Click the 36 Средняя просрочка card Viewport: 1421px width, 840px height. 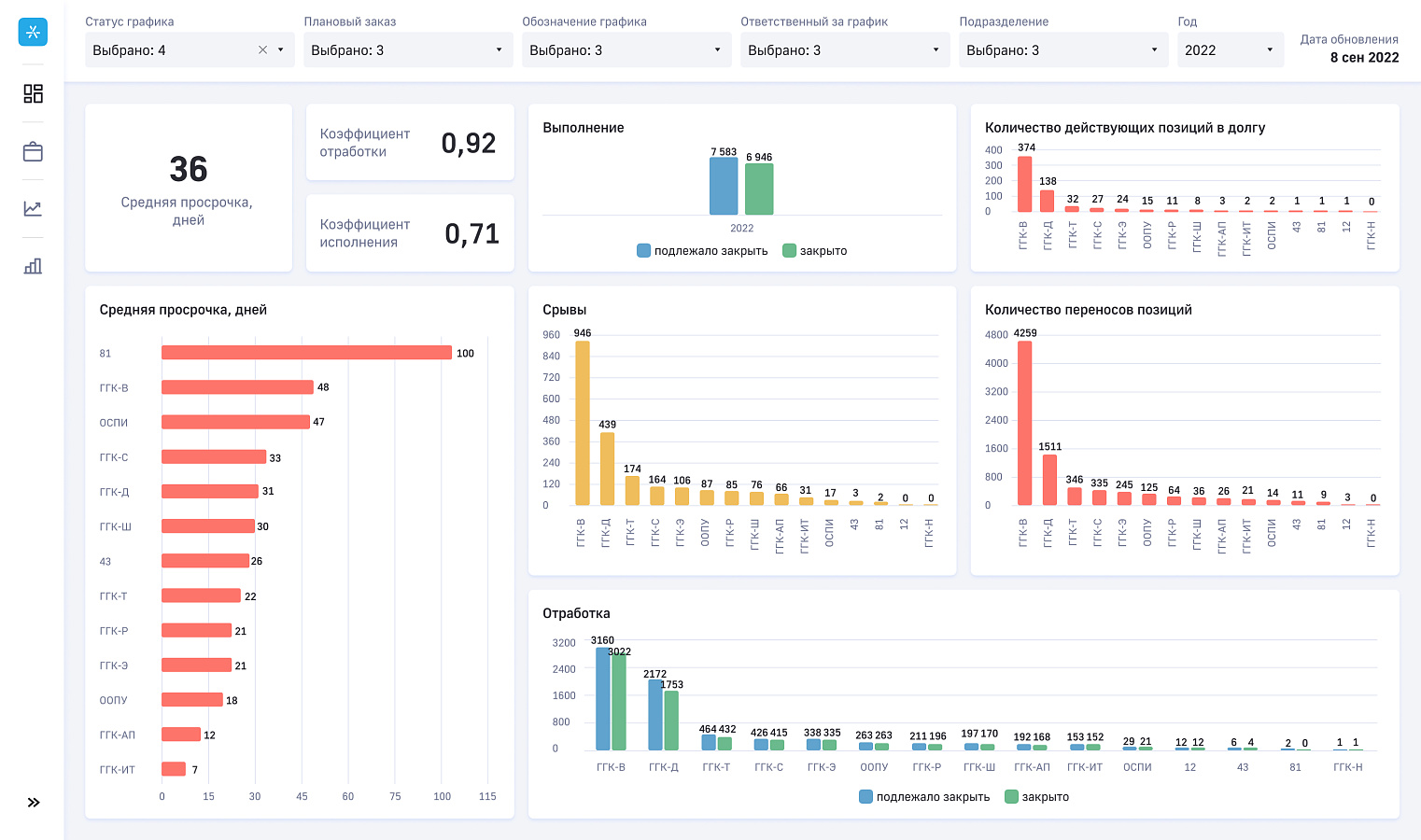click(189, 188)
